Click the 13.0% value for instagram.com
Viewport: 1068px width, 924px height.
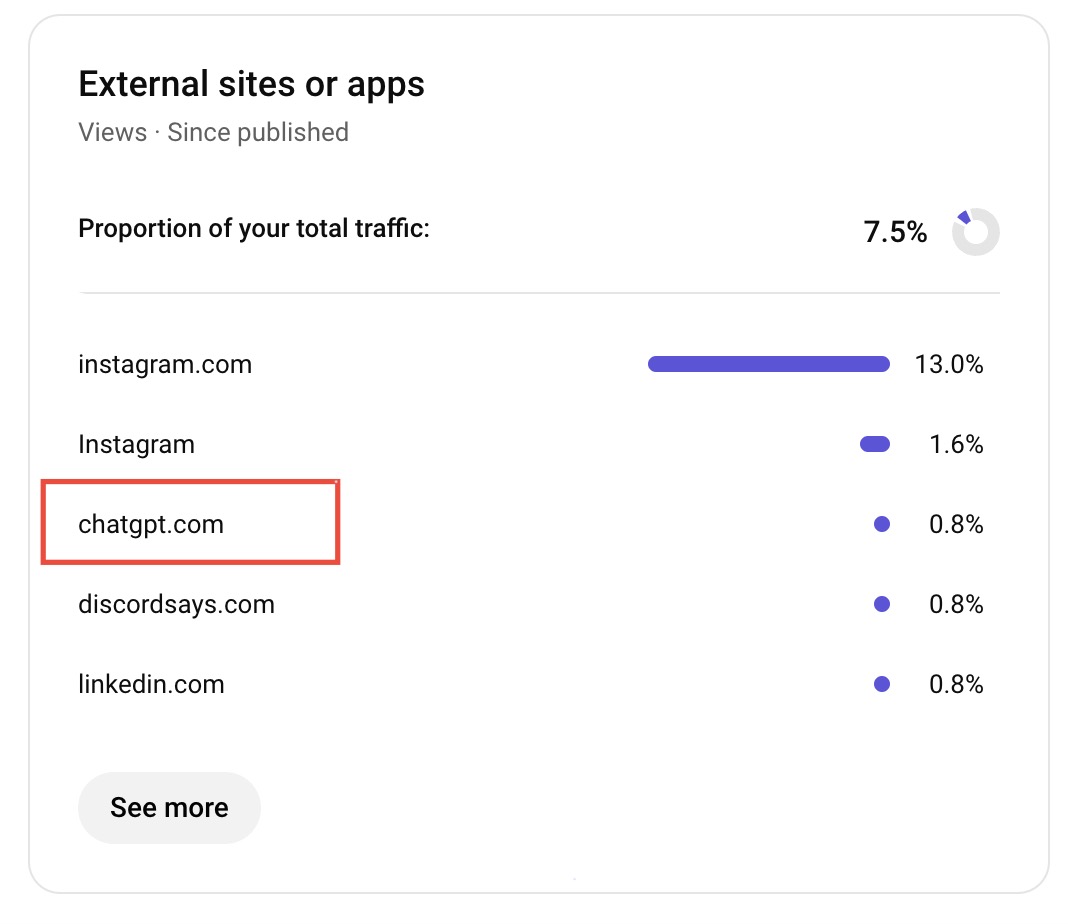pyautogui.click(x=948, y=364)
